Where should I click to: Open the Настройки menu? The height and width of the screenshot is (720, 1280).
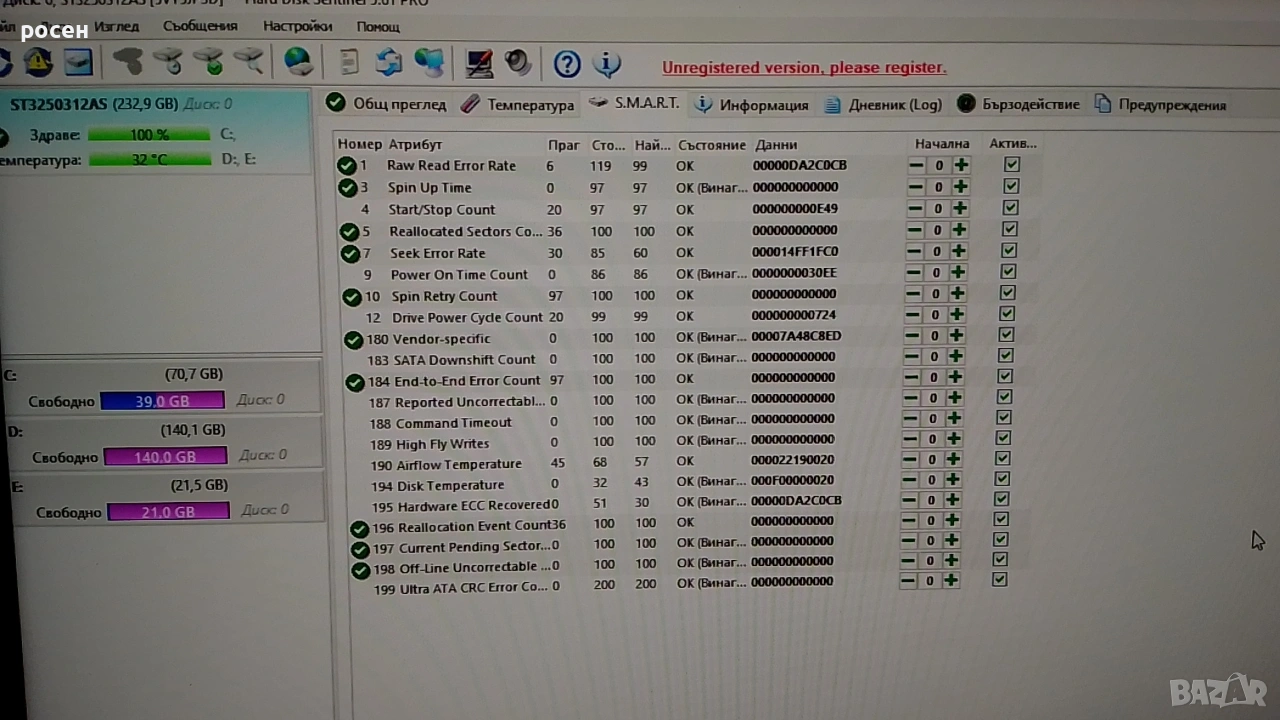[x=297, y=26]
